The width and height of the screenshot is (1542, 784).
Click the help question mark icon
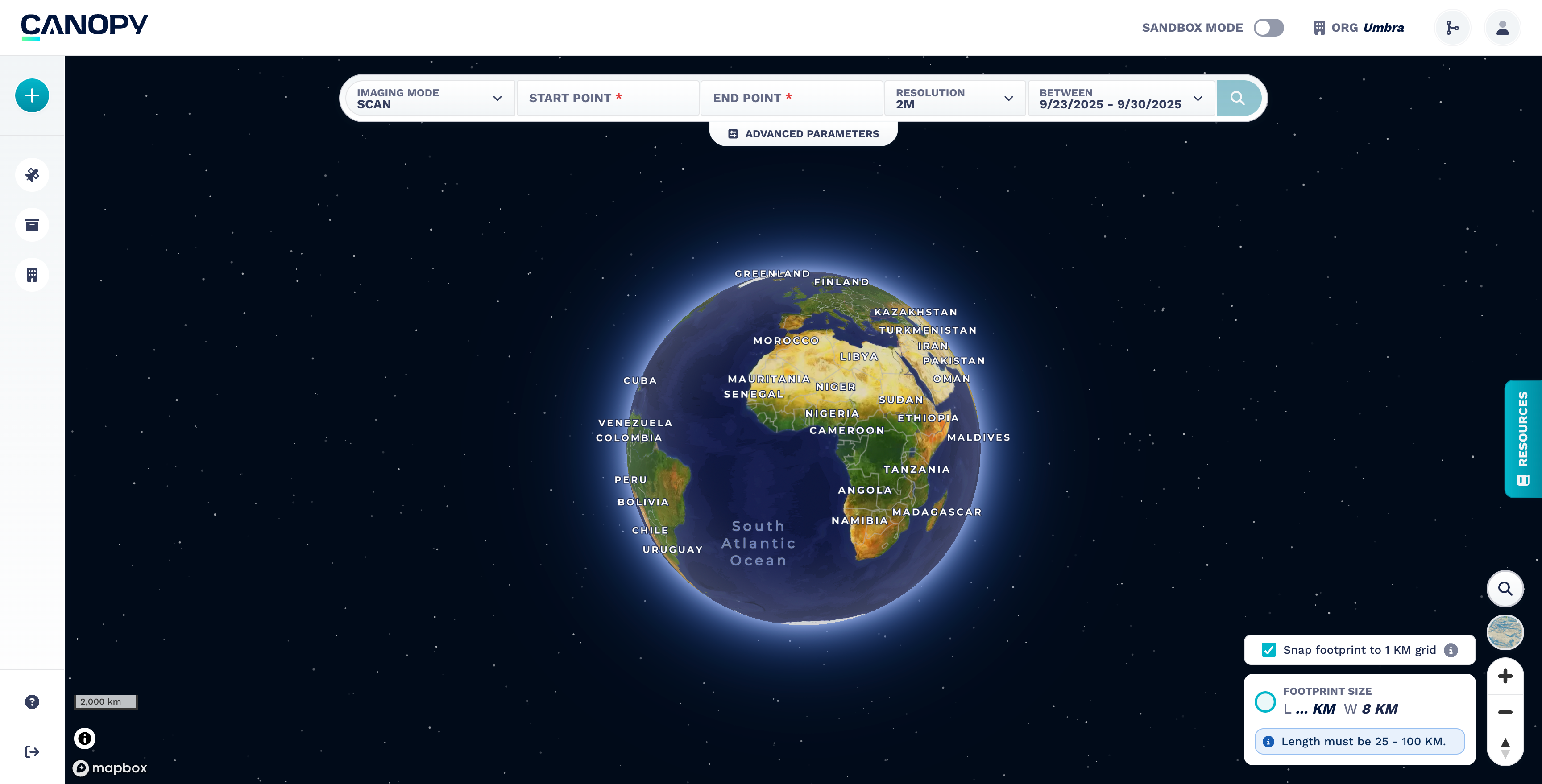[x=32, y=701]
